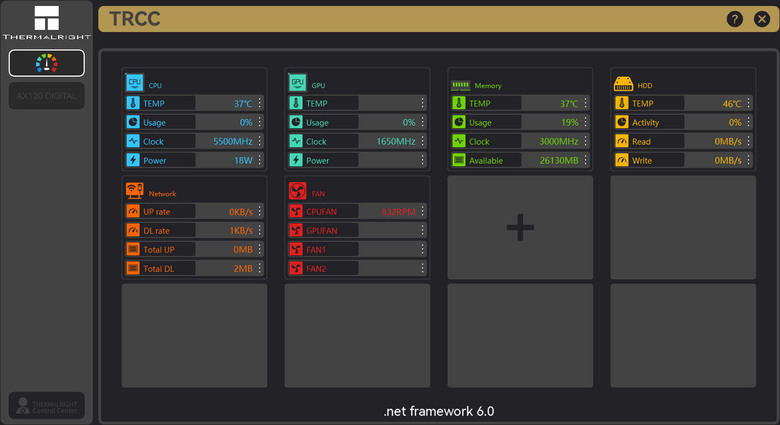Screen dimensions: 780x425
Task: Click the GPU panel header icon
Action: pyautogui.click(x=297, y=83)
